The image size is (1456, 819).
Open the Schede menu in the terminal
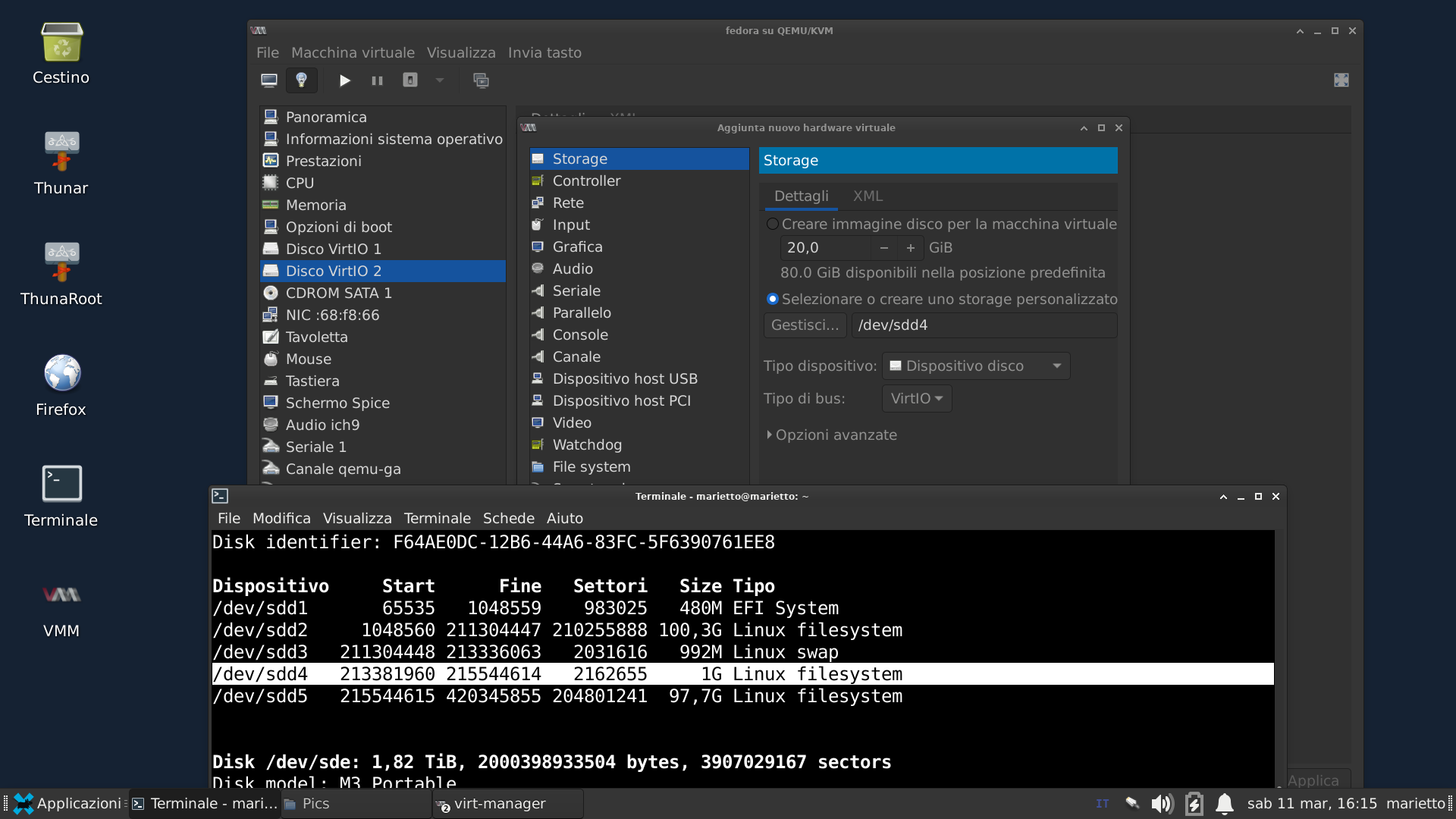click(x=508, y=519)
